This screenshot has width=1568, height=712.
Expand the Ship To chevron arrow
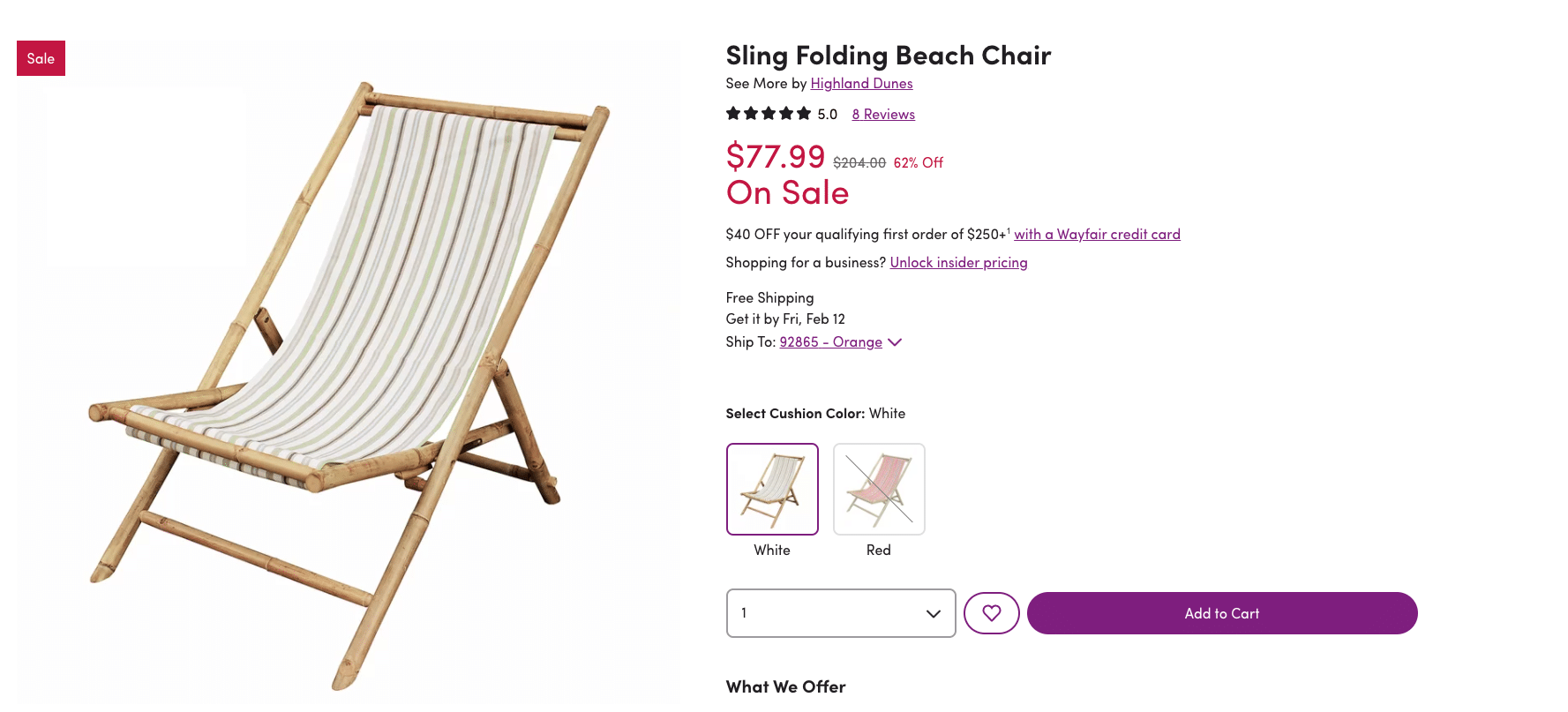[x=895, y=342]
